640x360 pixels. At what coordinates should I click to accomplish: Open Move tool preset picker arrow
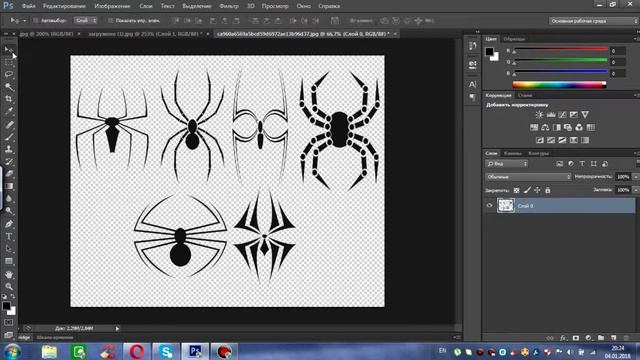coord(24,20)
